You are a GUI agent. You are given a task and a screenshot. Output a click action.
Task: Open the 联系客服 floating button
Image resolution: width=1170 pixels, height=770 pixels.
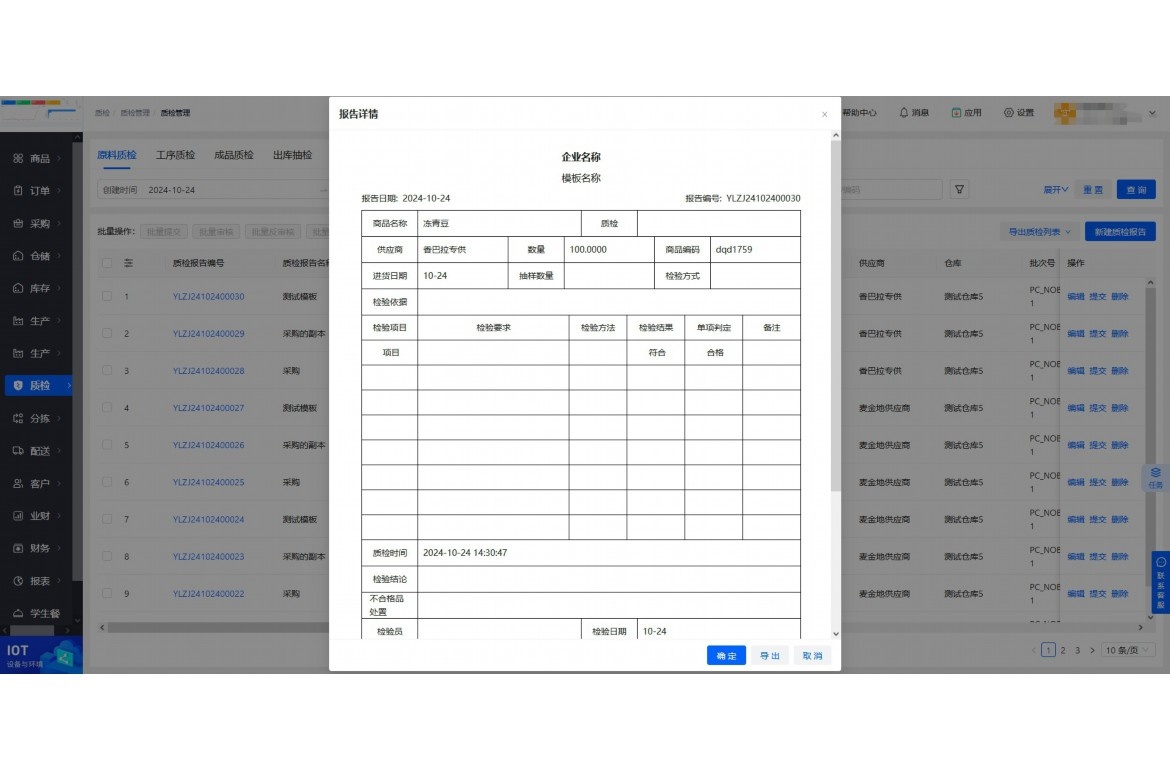point(1160,583)
